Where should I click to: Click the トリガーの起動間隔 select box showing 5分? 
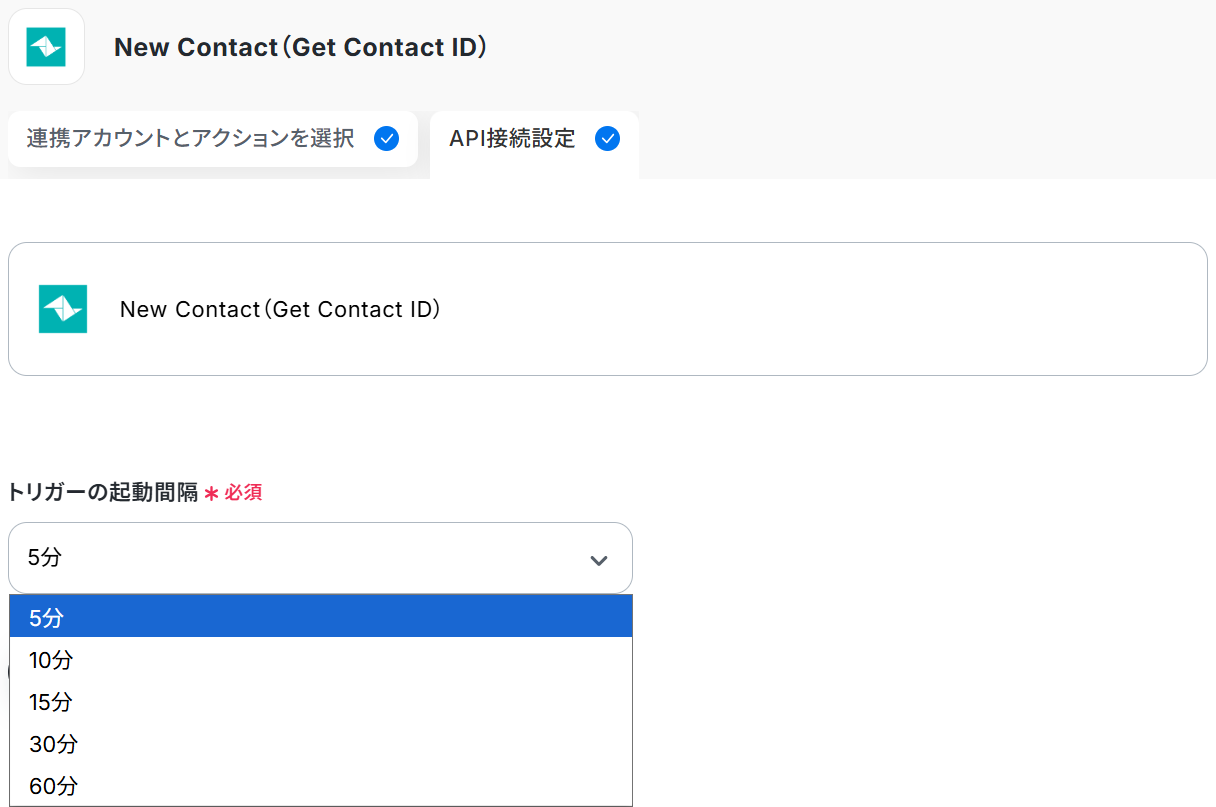[x=300, y=558]
